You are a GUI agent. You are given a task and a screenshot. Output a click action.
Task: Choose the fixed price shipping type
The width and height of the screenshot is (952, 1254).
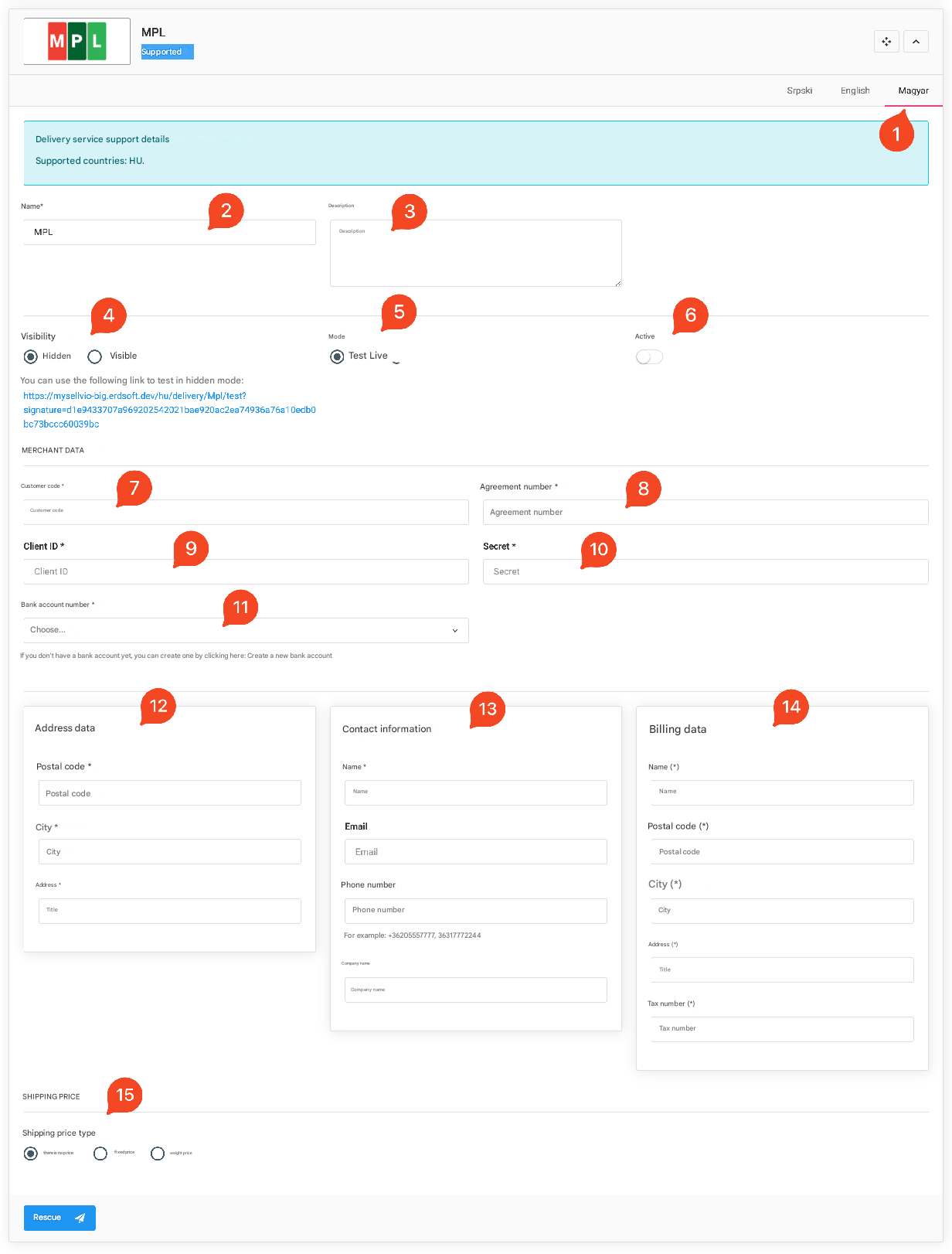pos(100,1153)
